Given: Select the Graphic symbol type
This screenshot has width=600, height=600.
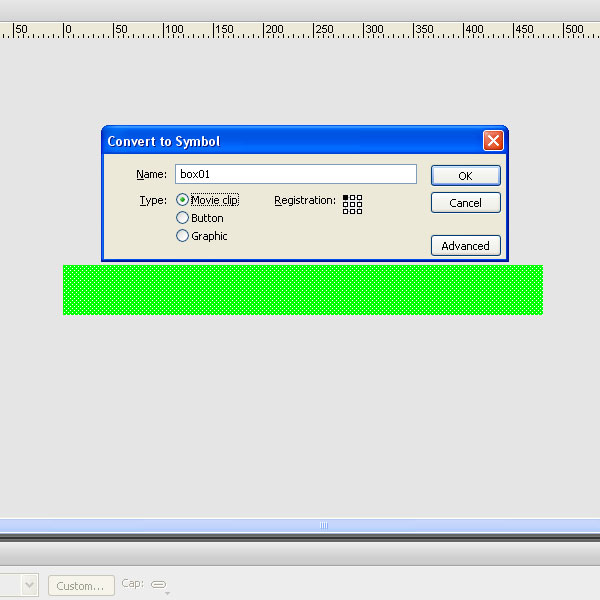Looking at the screenshot, I should tap(183, 236).
